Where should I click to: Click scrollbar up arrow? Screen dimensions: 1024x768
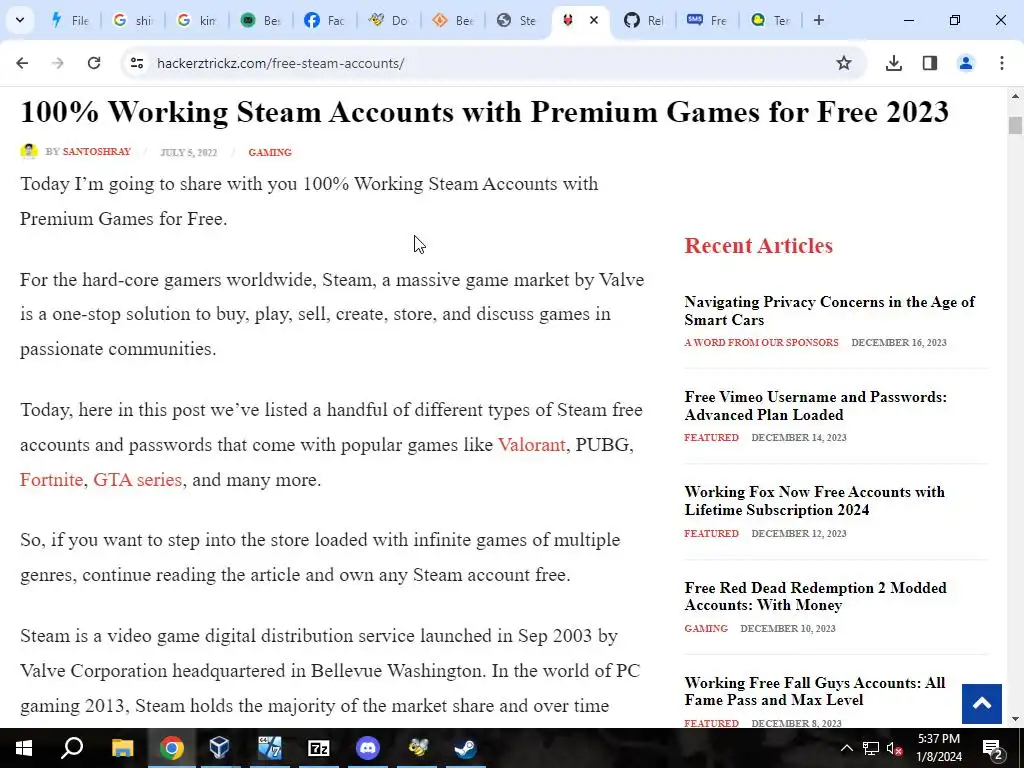(x=1015, y=96)
